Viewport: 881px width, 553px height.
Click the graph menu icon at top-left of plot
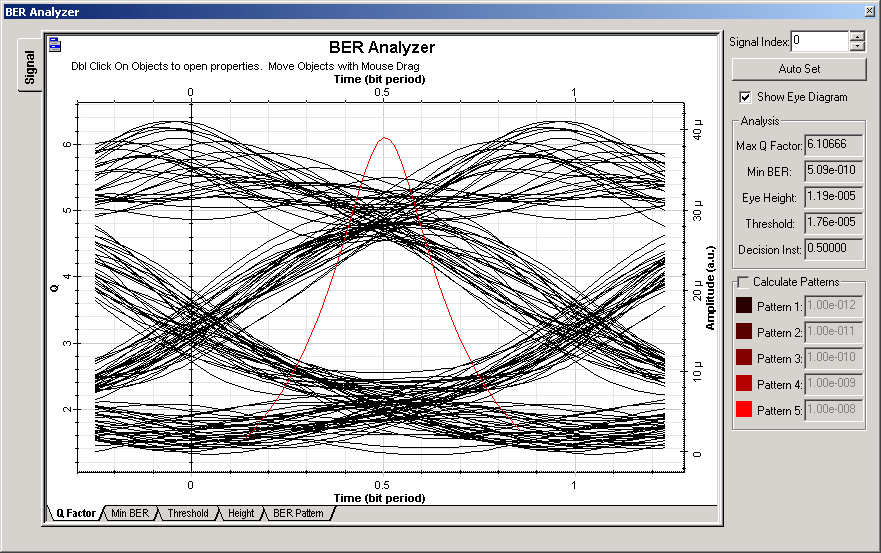[55, 44]
